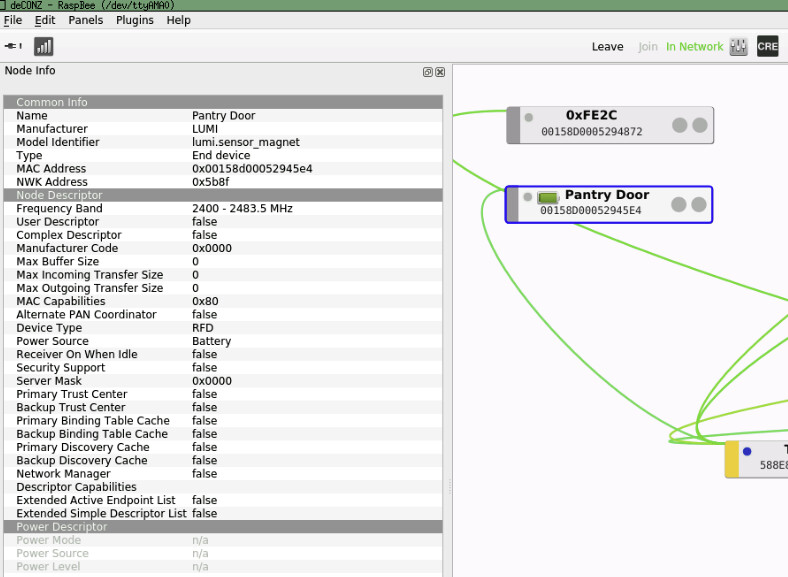Click the battery icon on Pantry Door node
The height and width of the screenshot is (577, 788).
548,197
